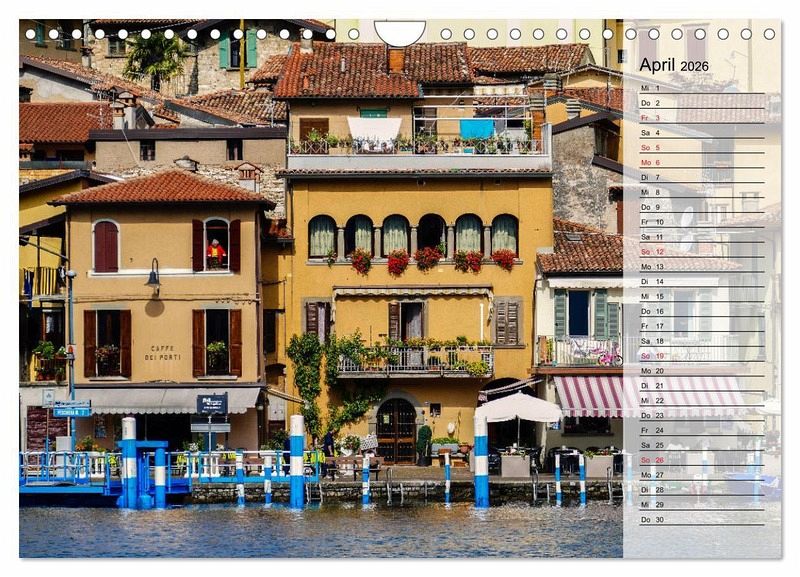This screenshot has width=800, height=577.
Task: Select the calendar row 'Sa 4'
Action: point(702,133)
